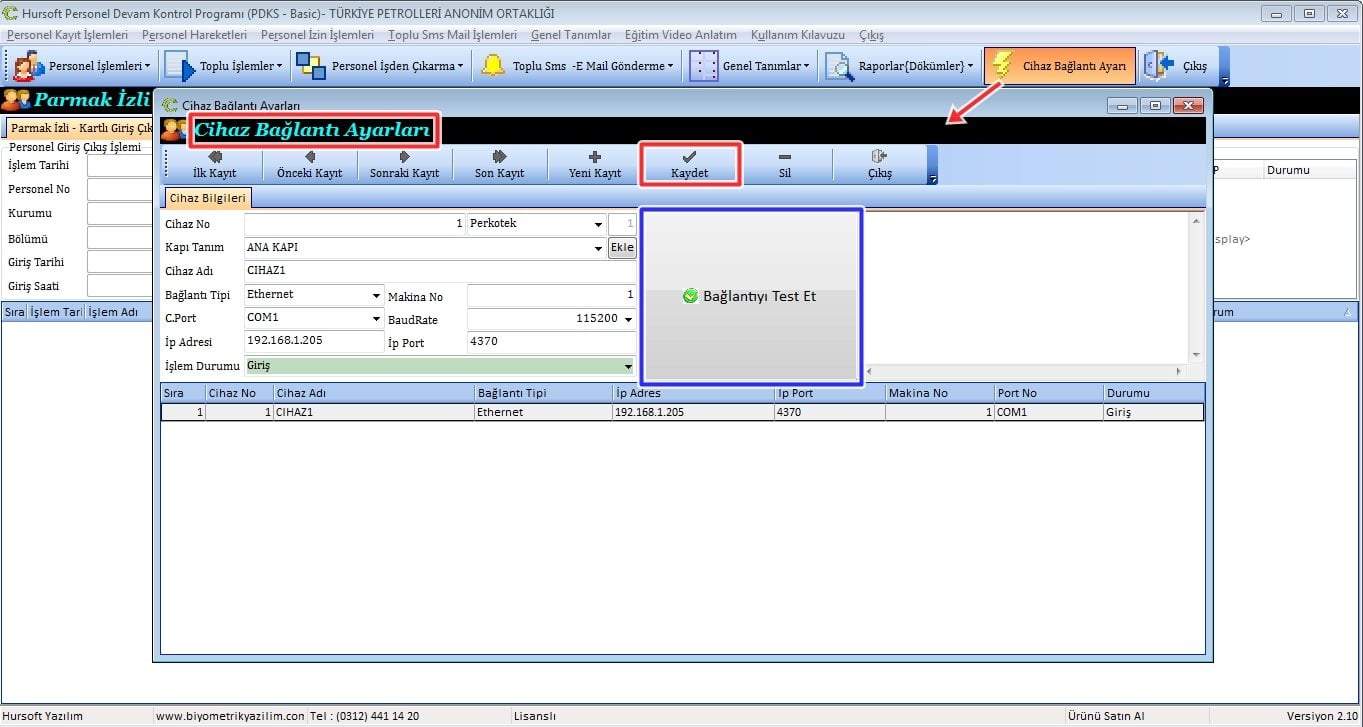The width and height of the screenshot is (1363, 727).
Task: Go to previous record with Önceki Kayıt
Action: click(309, 157)
